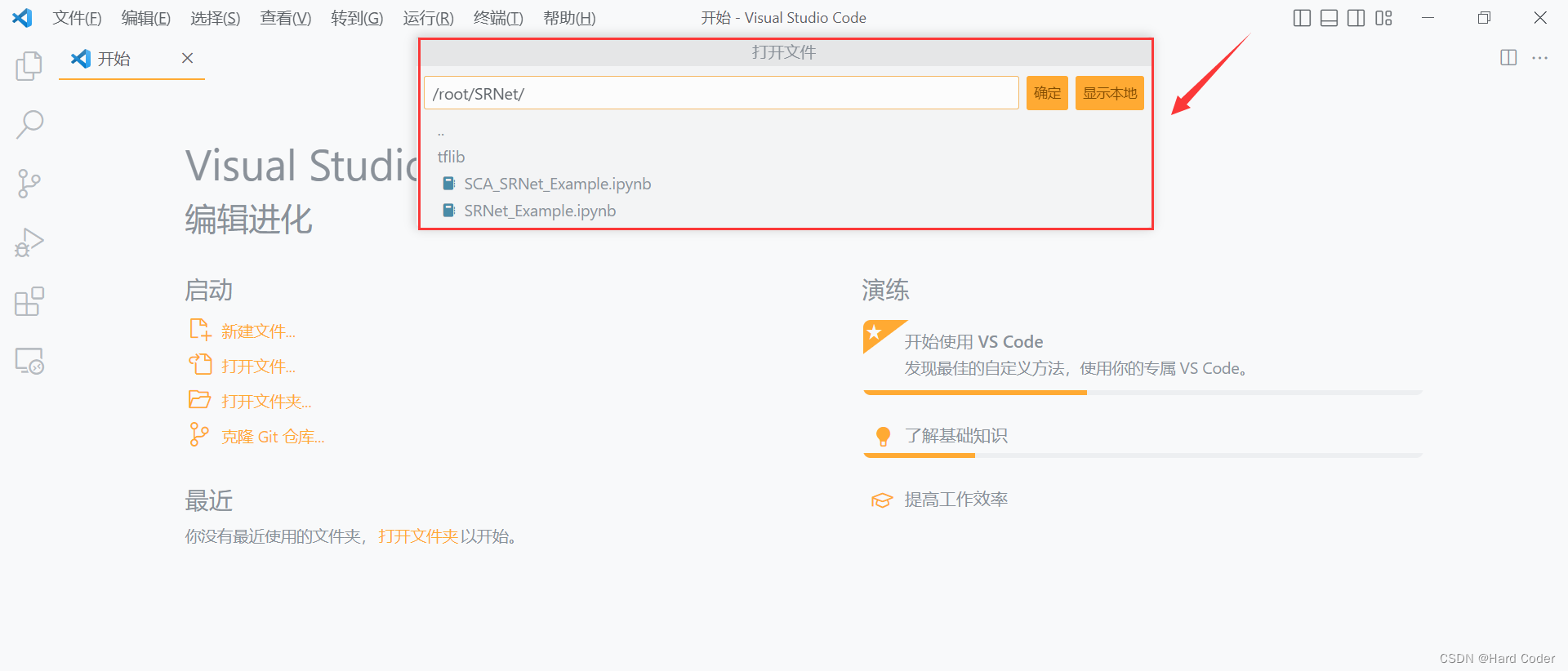Image resolution: width=1568 pixels, height=671 pixels.
Task: Click the graduation cap icon
Action: [882, 500]
